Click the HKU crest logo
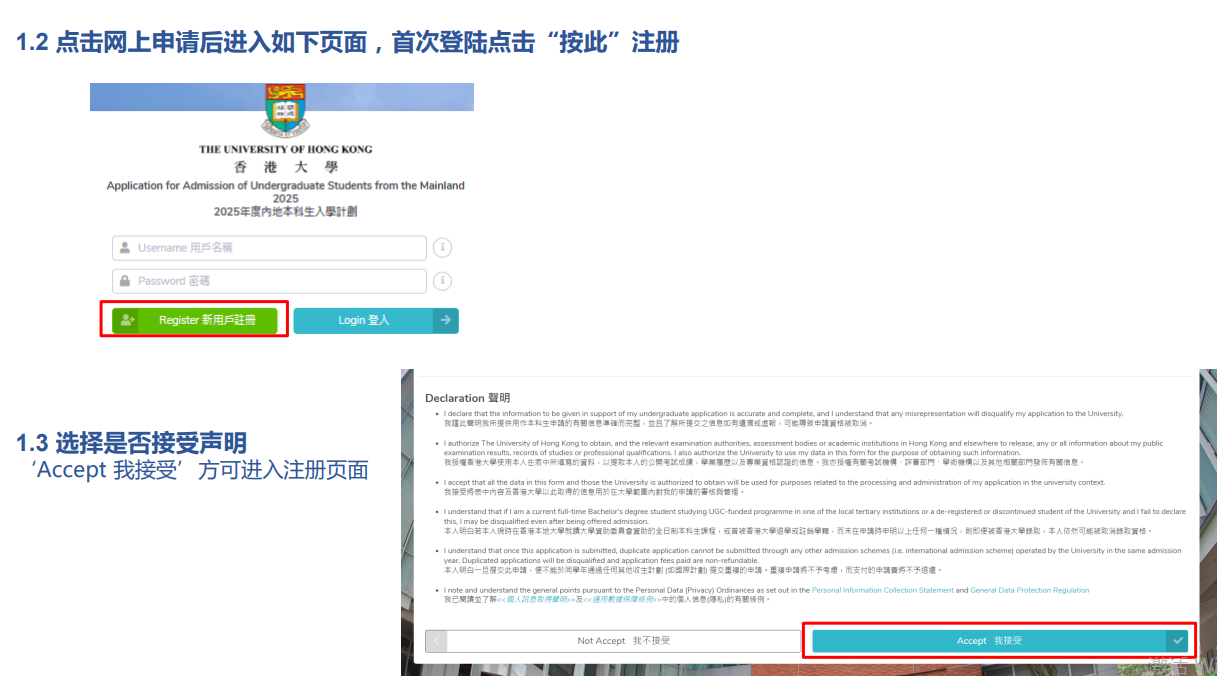The image size is (1218, 678). (286, 109)
